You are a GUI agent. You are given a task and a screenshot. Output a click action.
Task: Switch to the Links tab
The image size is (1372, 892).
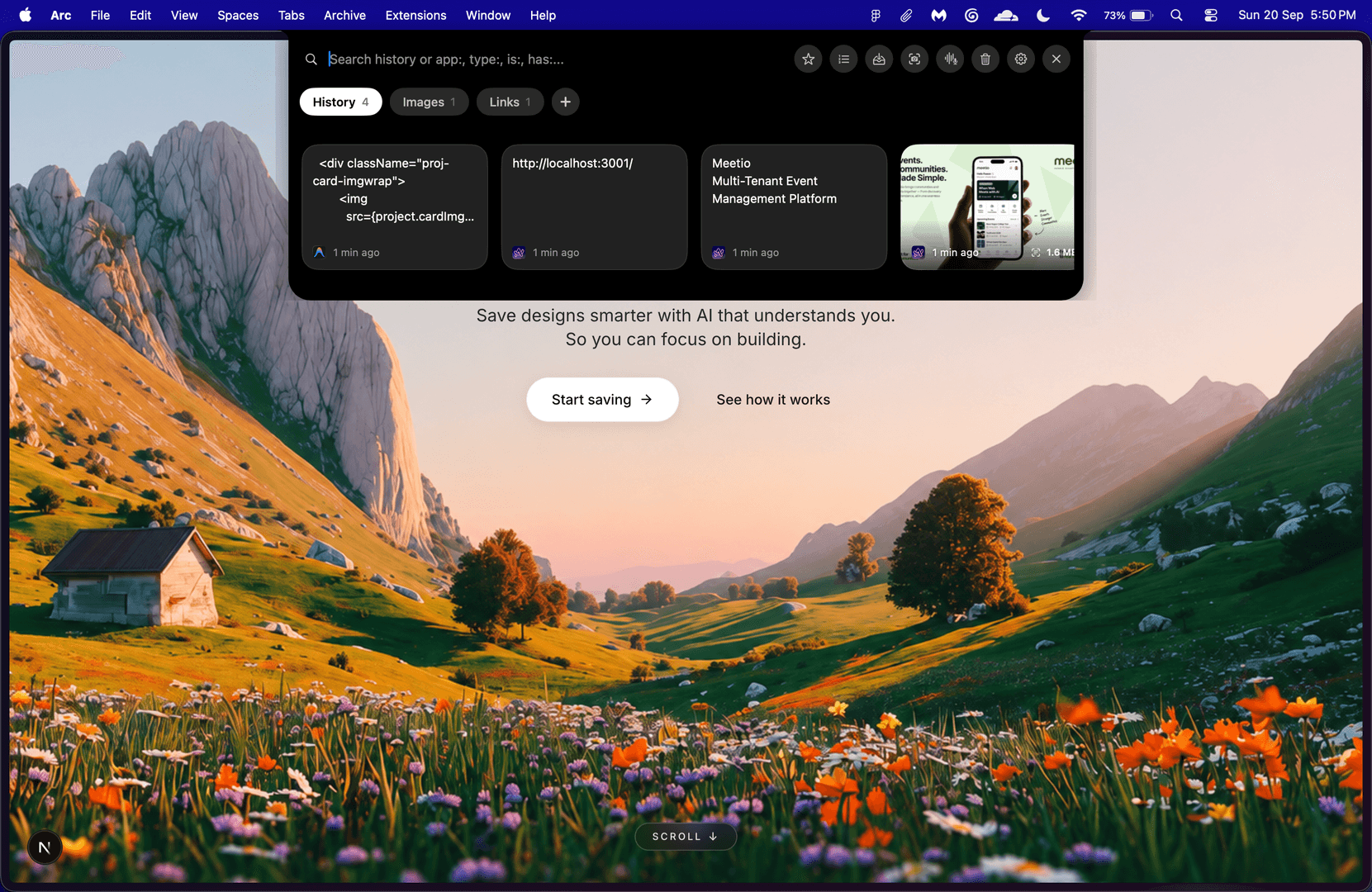pyautogui.click(x=510, y=102)
